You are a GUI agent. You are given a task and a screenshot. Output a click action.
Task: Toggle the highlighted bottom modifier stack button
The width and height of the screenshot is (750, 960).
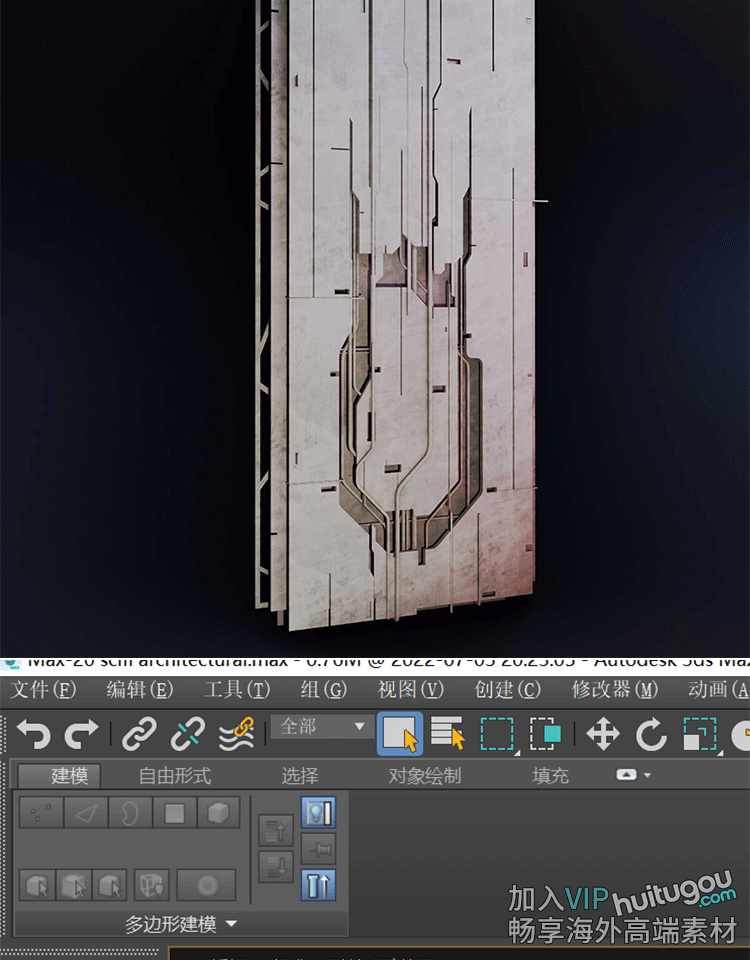pyautogui.click(x=318, y=885)
